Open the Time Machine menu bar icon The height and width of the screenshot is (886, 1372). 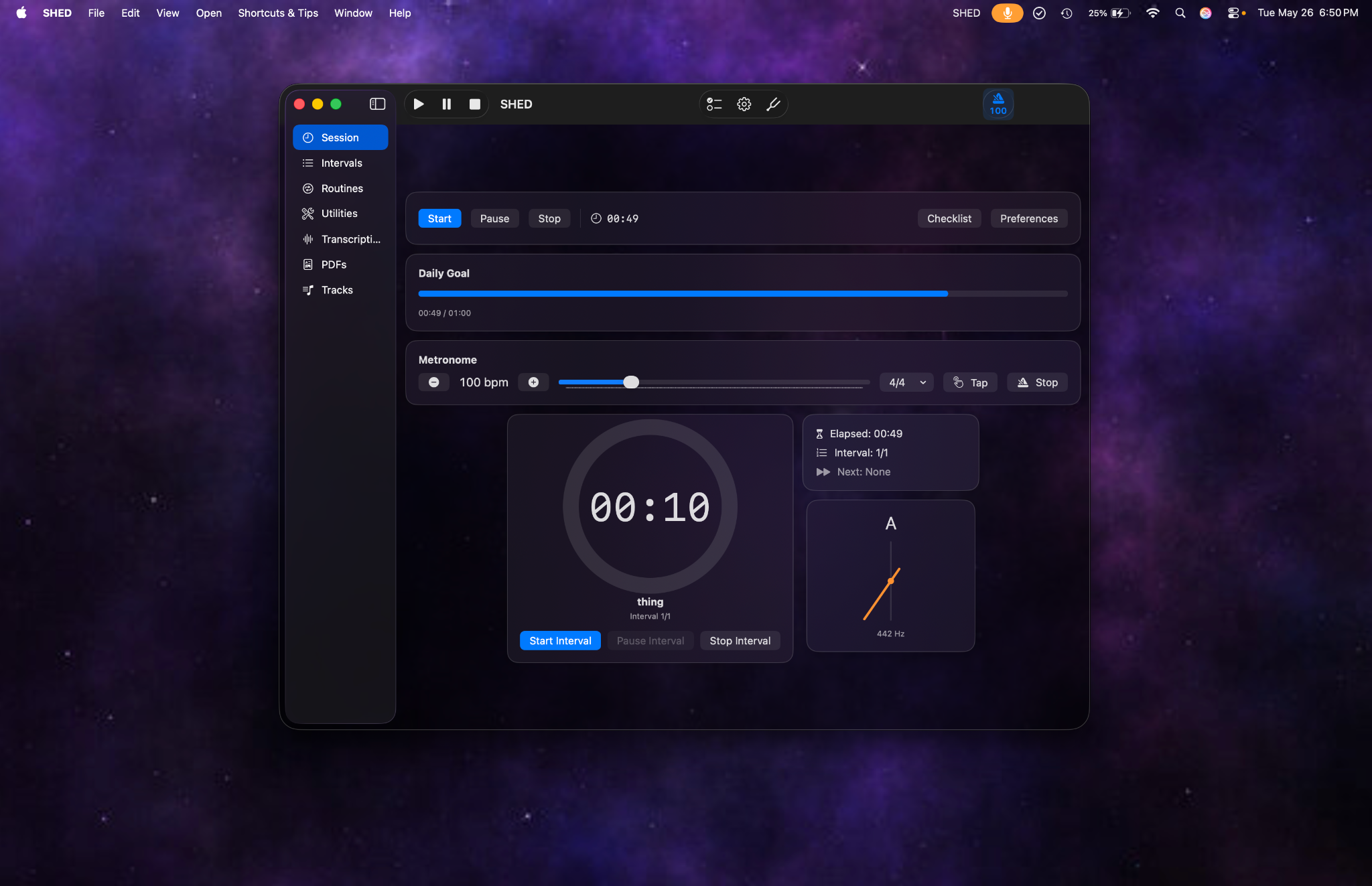(x=1067, y=13)
